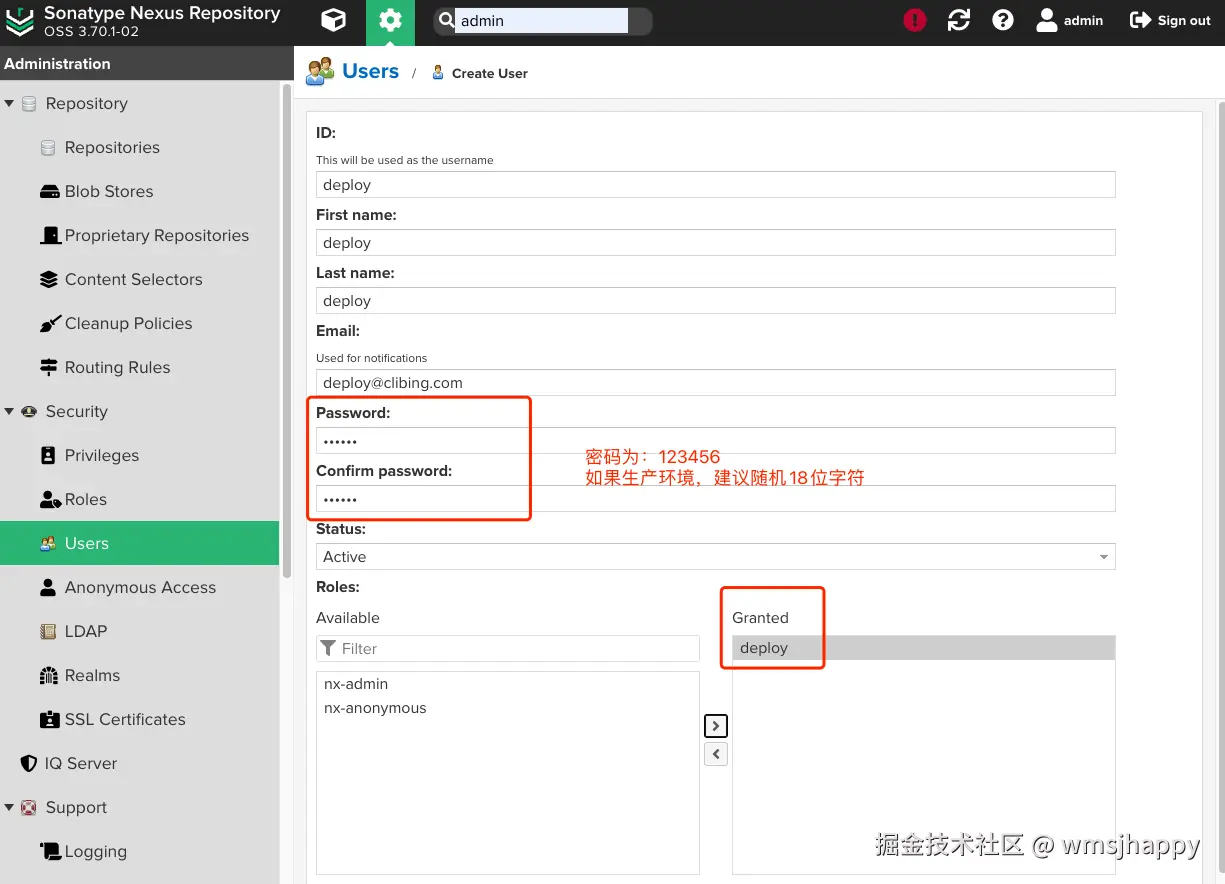This screenshot has height=884, width=1225.
Task: Click the red system status alert icon
Action: pos(914,21)
